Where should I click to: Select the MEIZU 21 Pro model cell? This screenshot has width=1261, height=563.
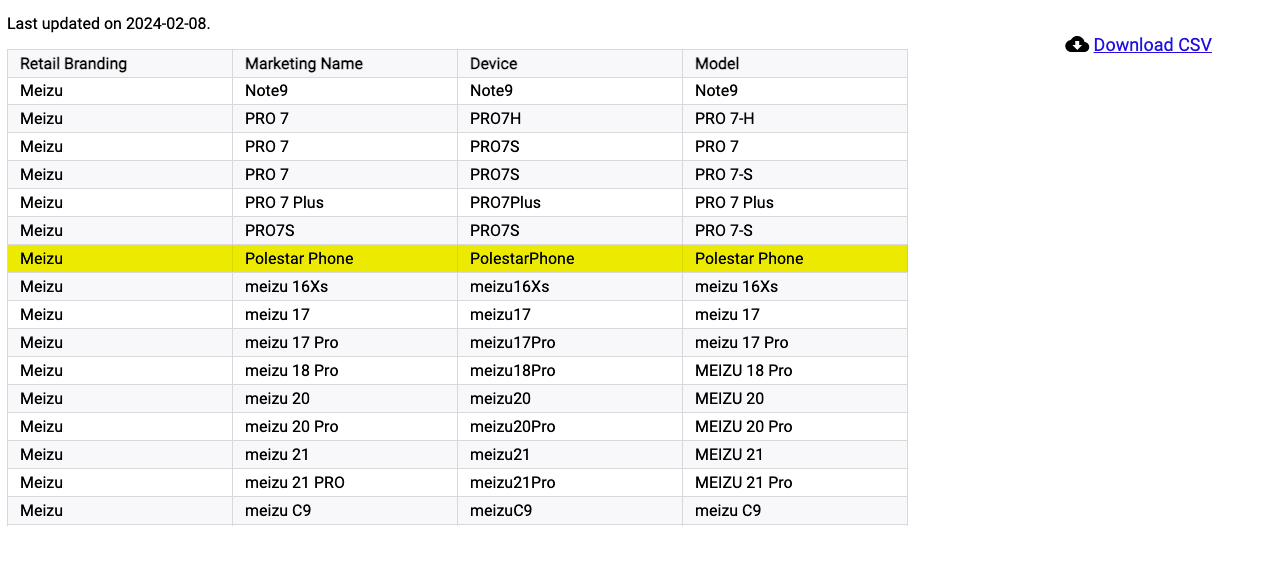point(743,483)
